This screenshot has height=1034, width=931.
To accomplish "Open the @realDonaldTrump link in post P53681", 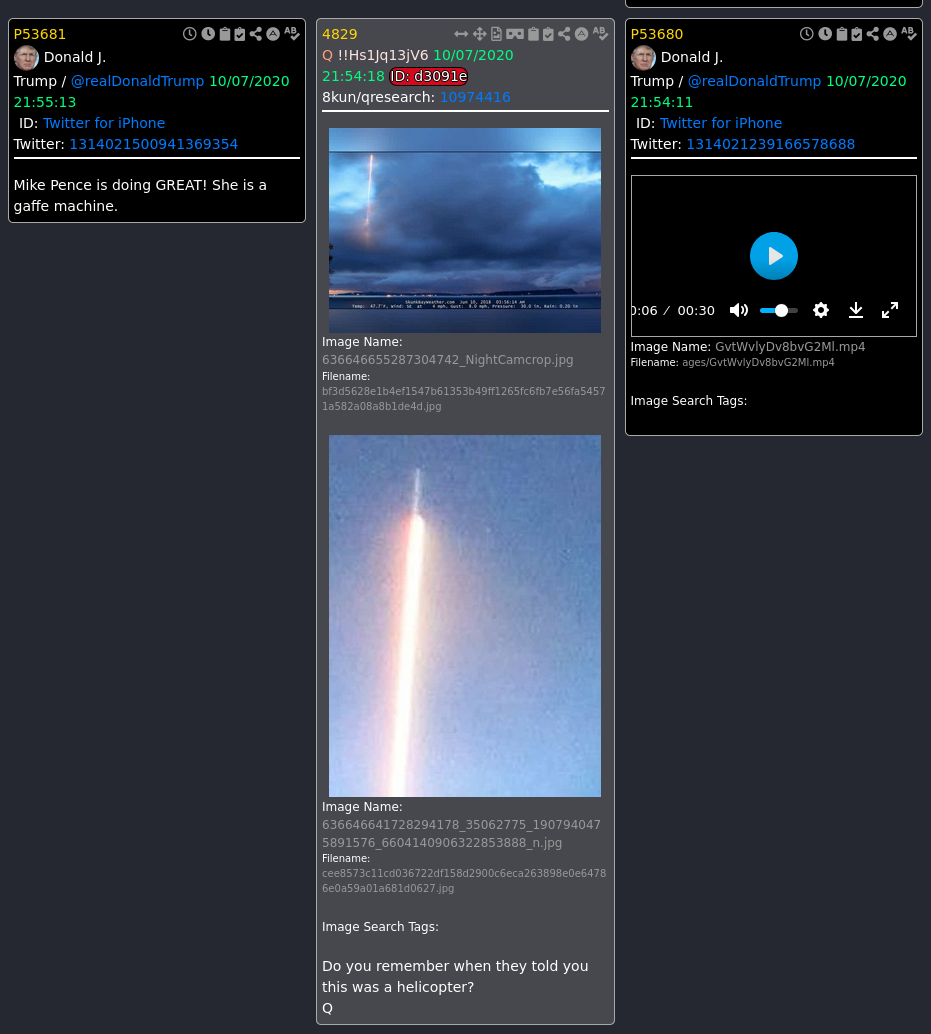I will [x=137, y=81].
